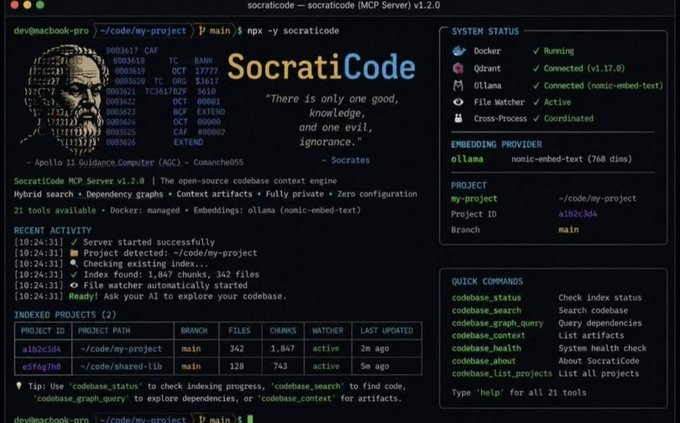Click the checkmark beside Server started successfully
This screenshot has width=680, height=423.
(74, 242)
